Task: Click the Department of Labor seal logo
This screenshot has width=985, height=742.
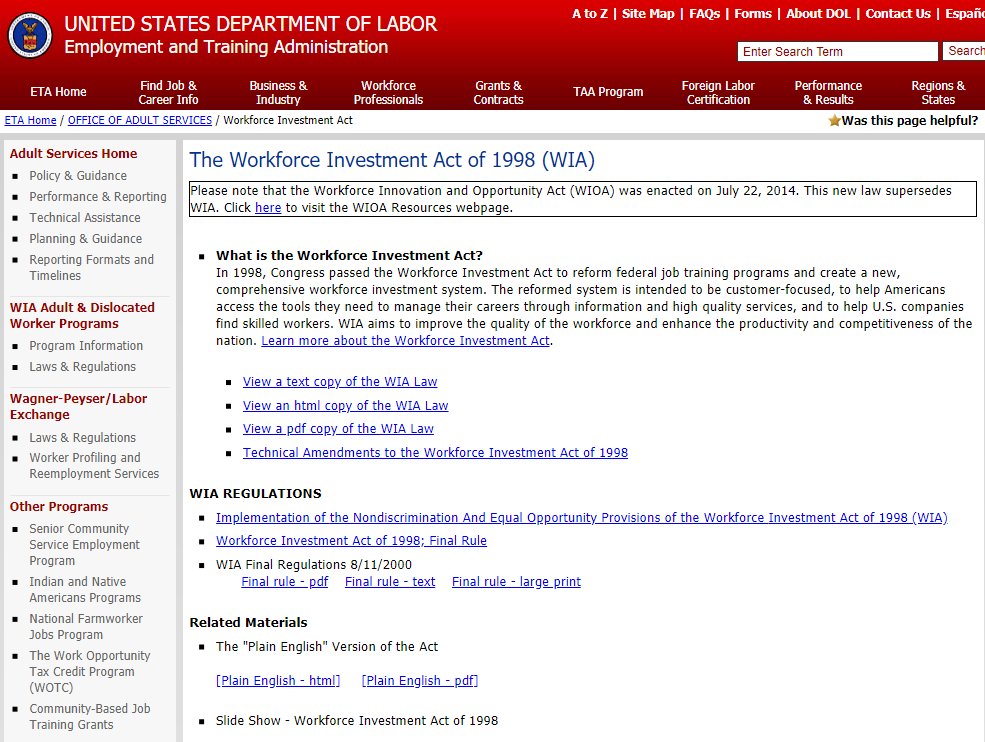Action: [x=30, y=36]
